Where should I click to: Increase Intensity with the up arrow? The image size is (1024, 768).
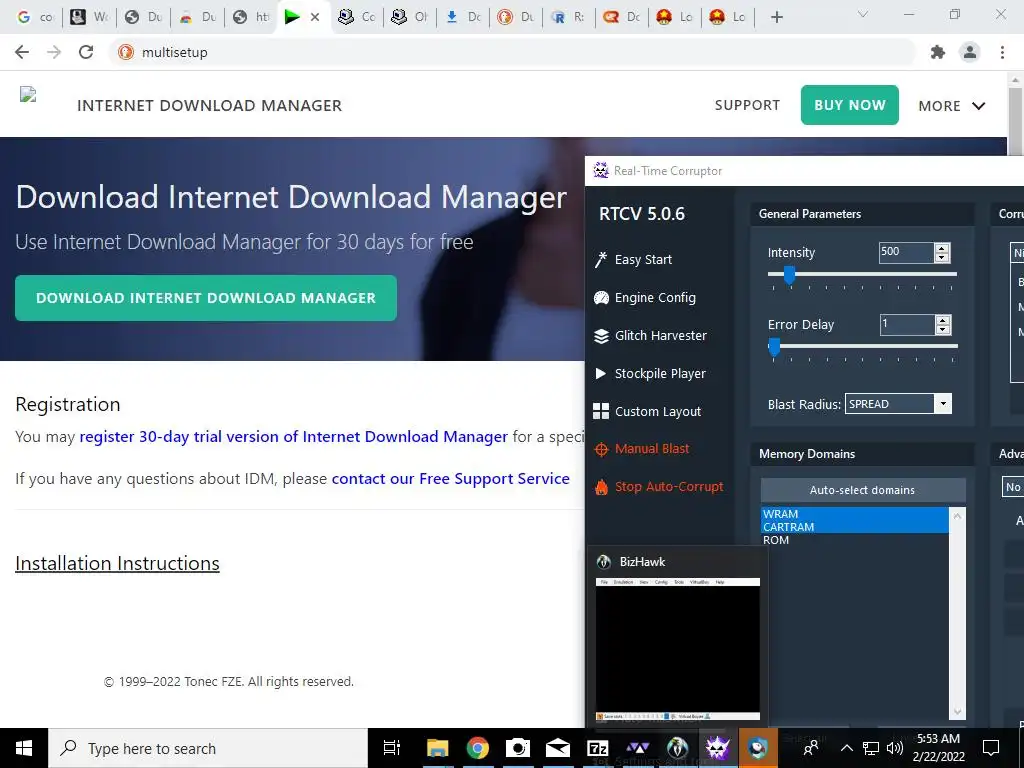942,248
